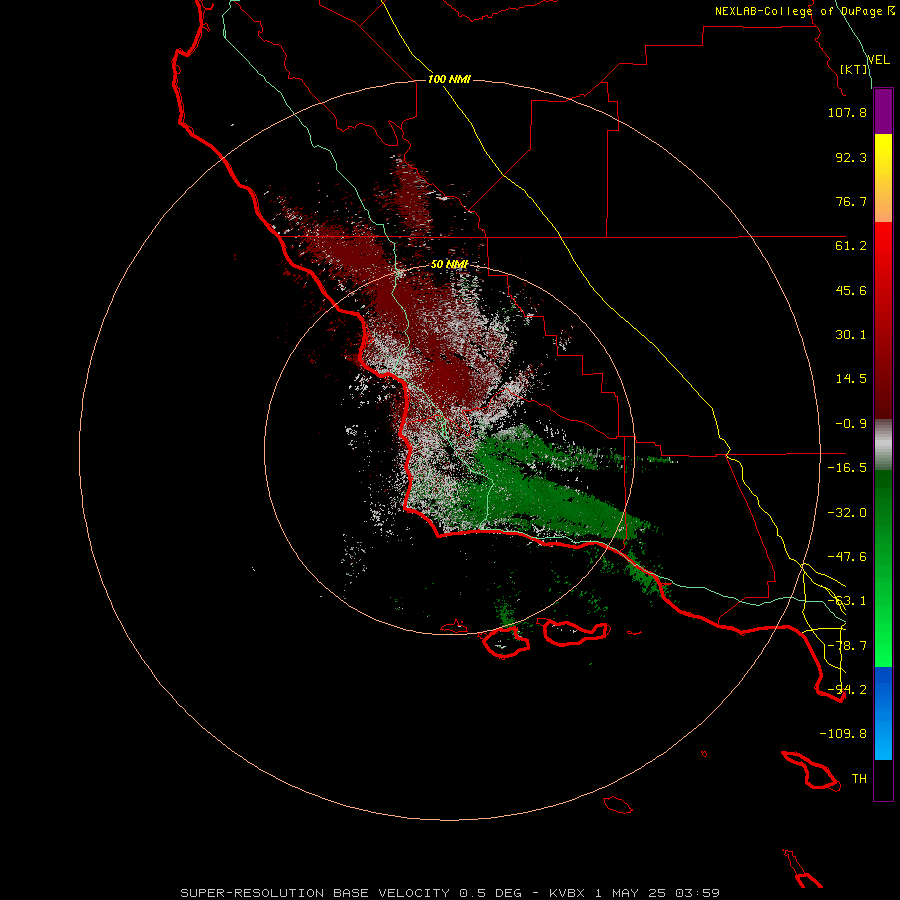Click the 30.1 legend value
The height and width of the screenshot is (900, 900).
tap(851, 335)
